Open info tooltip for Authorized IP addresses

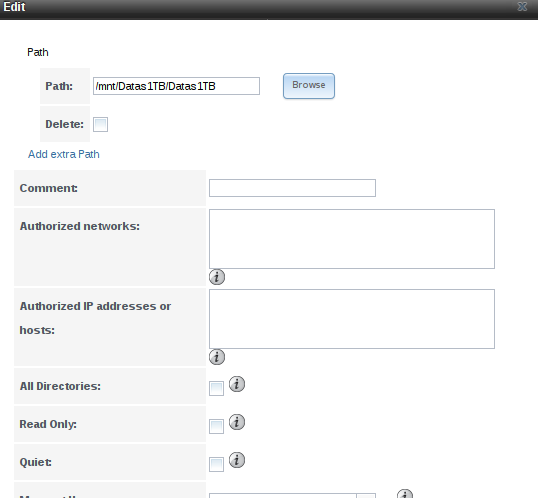217,357
